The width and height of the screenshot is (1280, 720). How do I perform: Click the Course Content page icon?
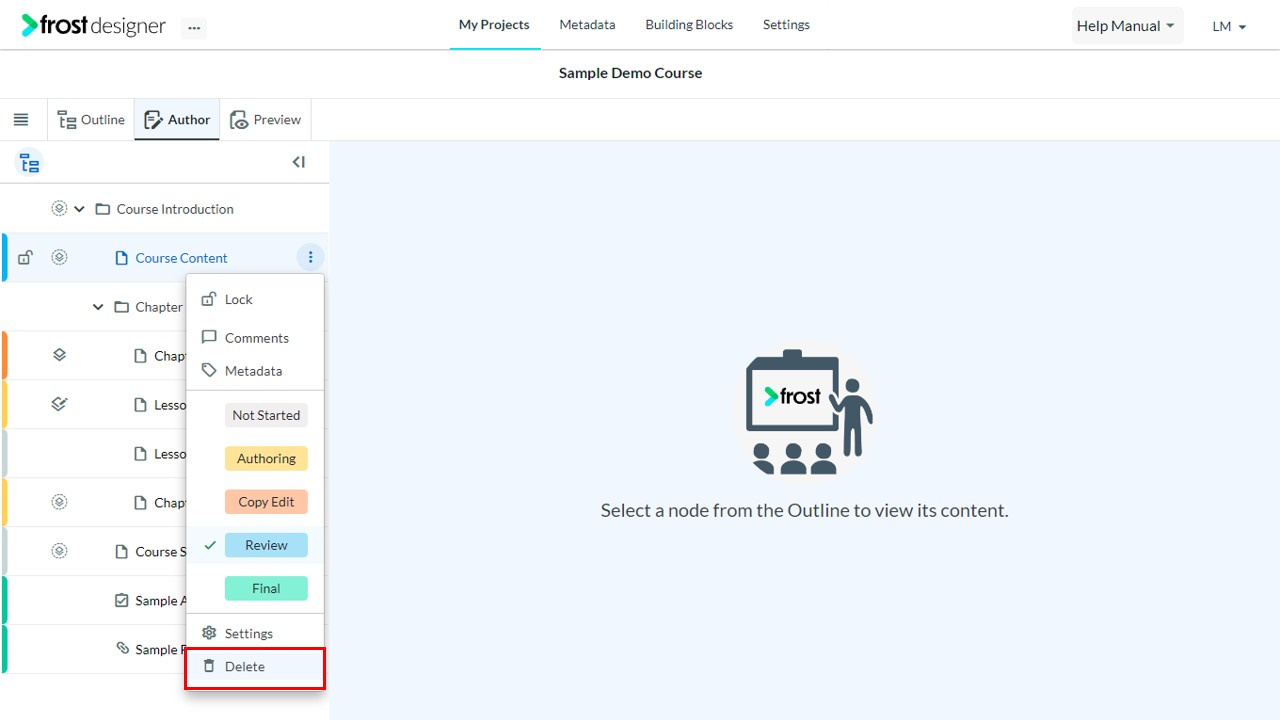pos(122,258)
